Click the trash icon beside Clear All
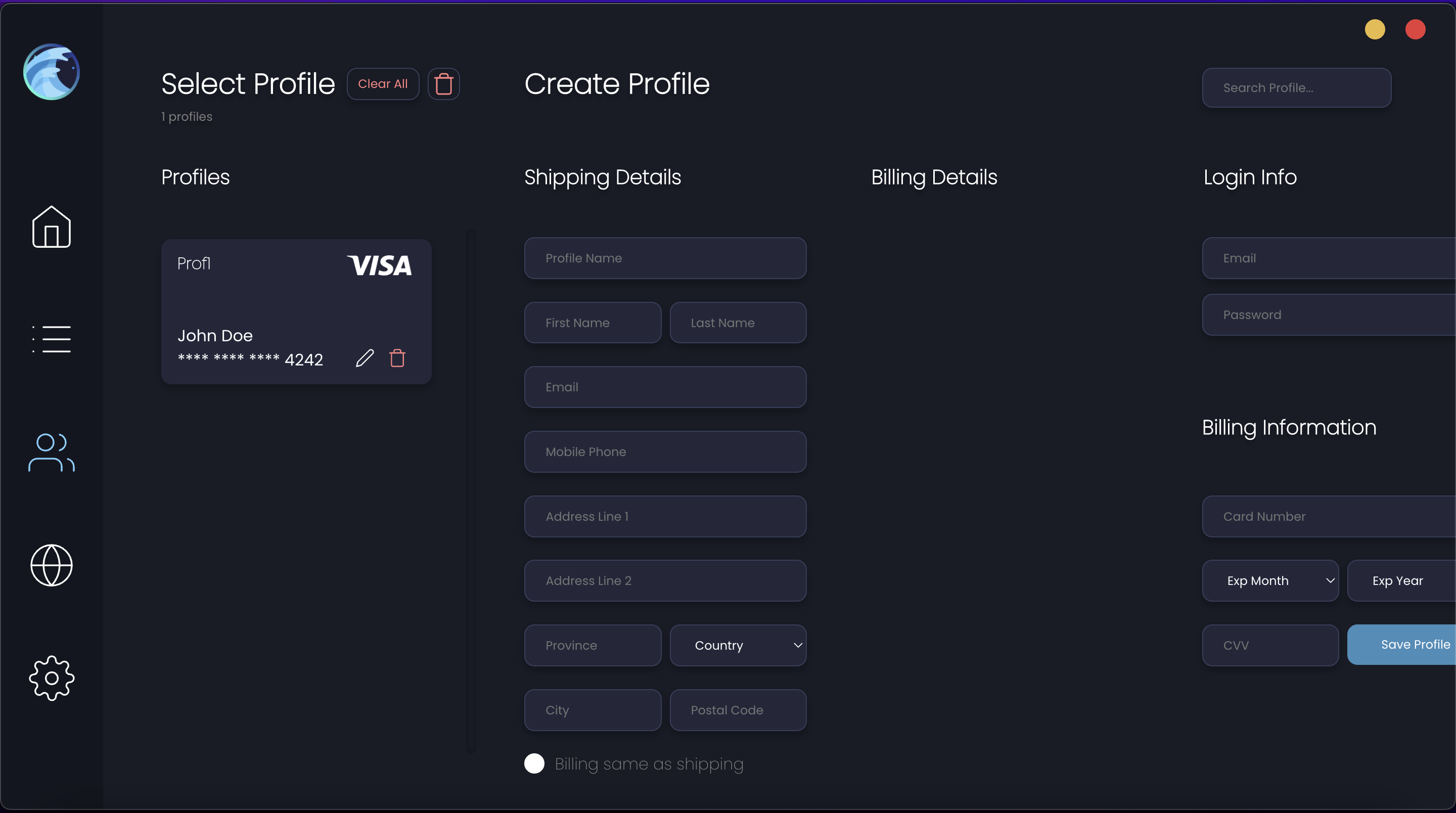Screen dimensions: 1456x813 (444, 83)
